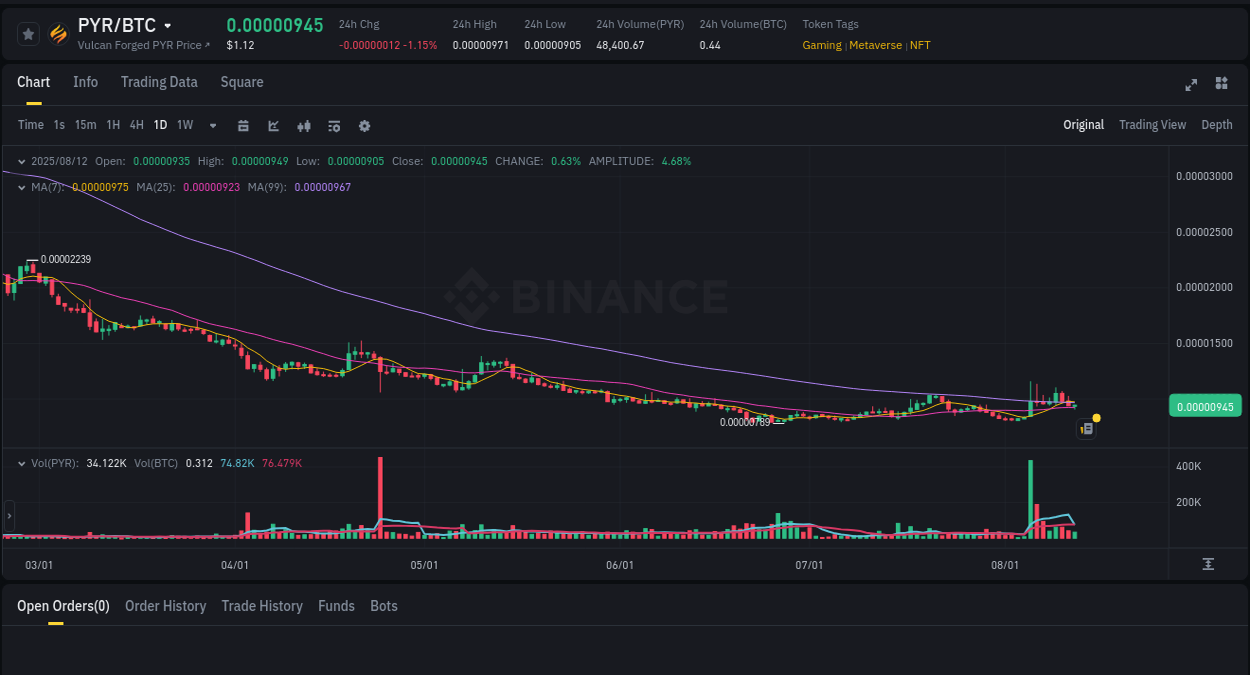The image size is (1250, 675).
Task: Enable the Depth chart view
Action: (x=1217, y=125)
